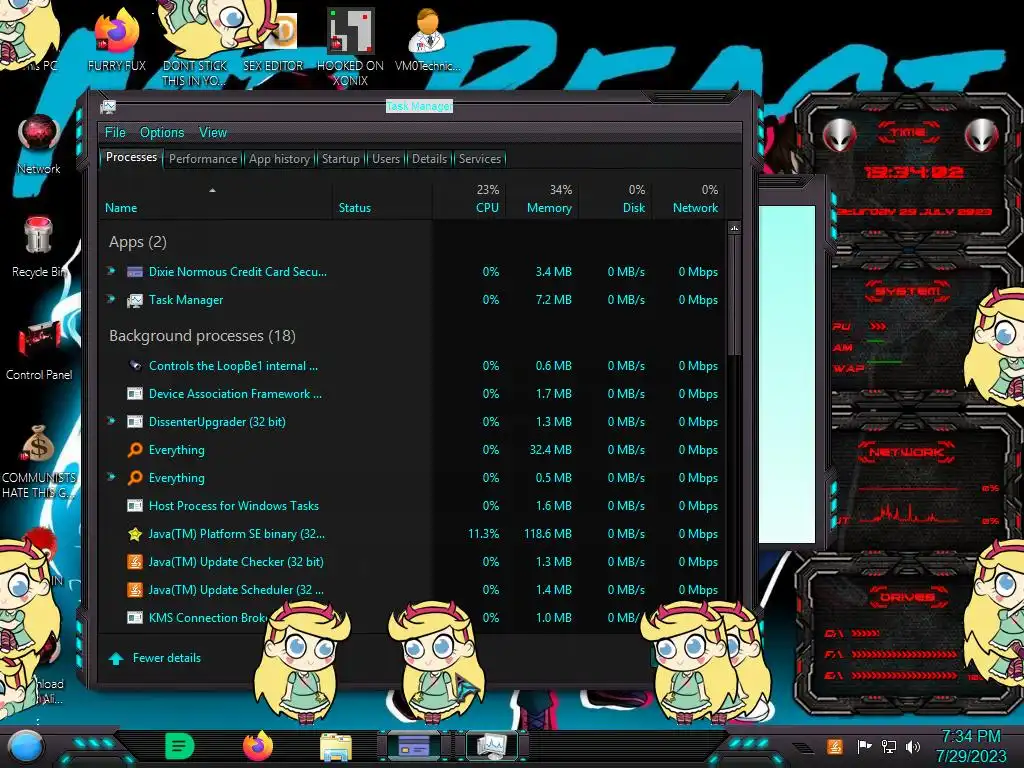The width and height of the screenshot is (1024, 768).
Task: Click 118.6 MB memory value
Action: (547, 534)
